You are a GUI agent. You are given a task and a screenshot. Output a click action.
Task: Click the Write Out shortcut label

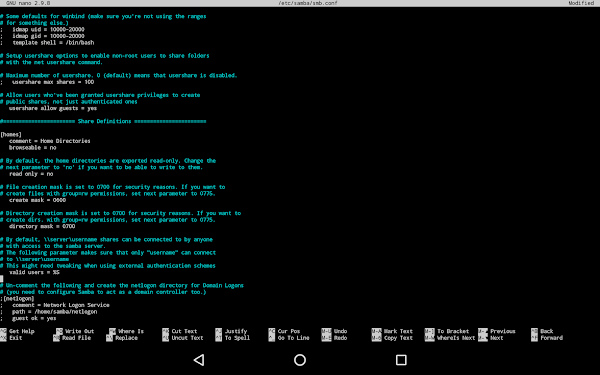coord(79,331)
